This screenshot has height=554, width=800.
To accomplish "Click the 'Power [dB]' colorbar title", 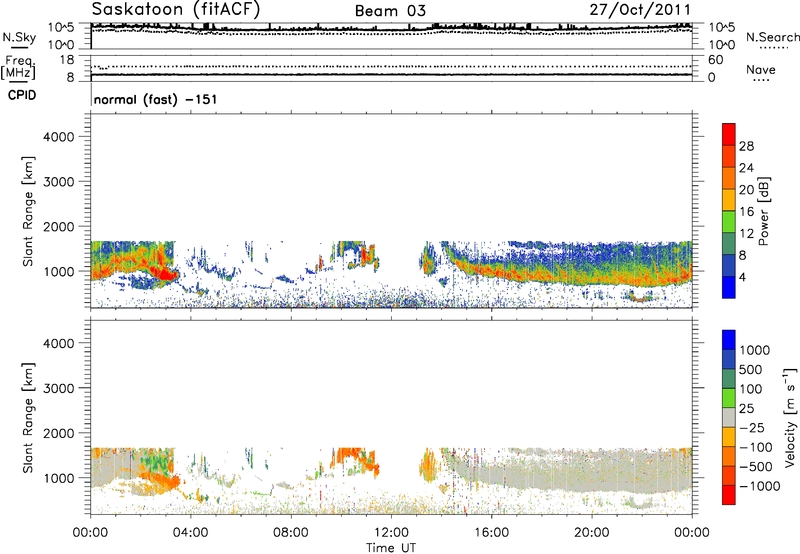I will tap(764, 211).
